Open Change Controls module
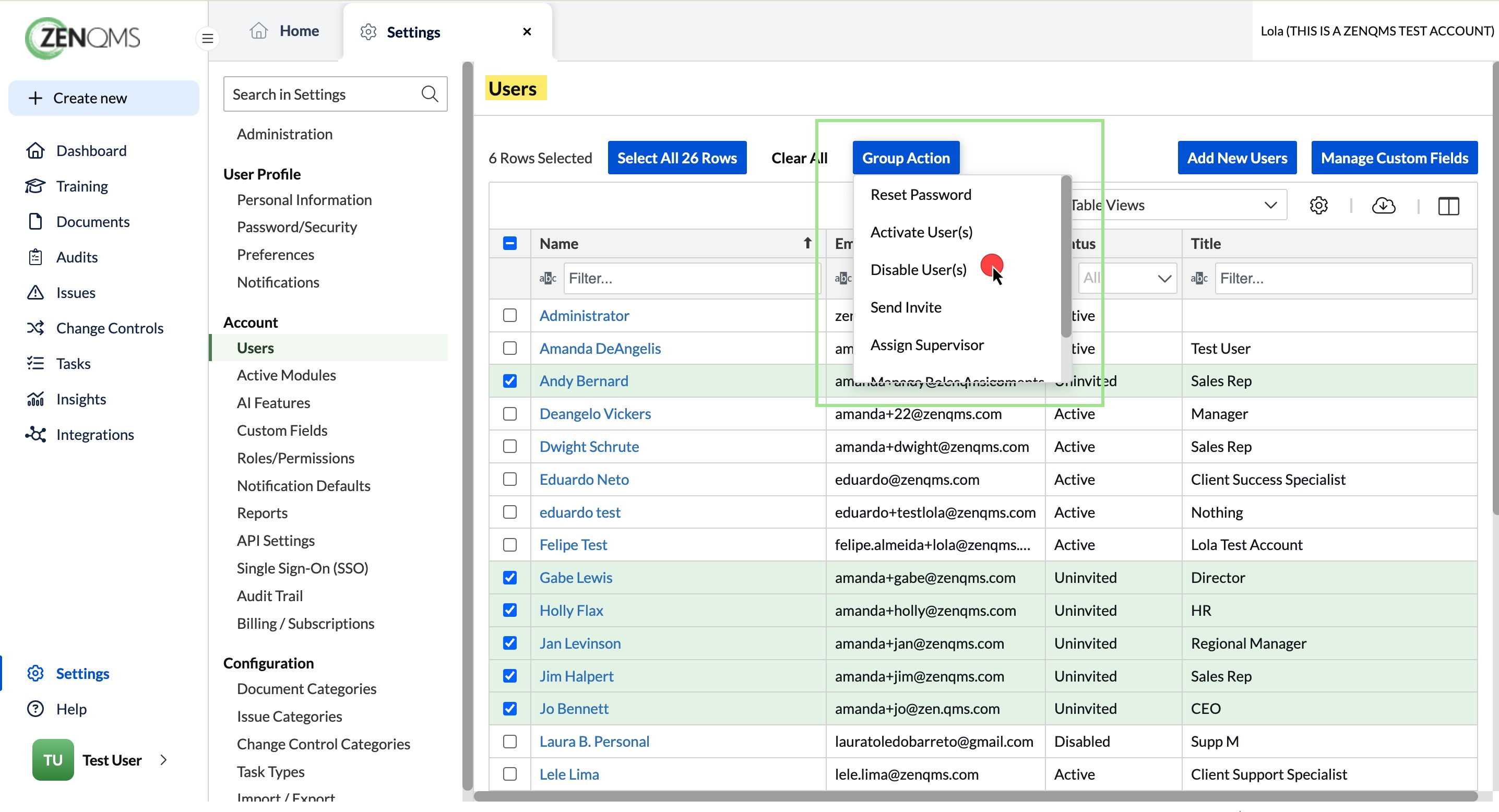This screenshot has height=812, width=1499. [110, 328]
